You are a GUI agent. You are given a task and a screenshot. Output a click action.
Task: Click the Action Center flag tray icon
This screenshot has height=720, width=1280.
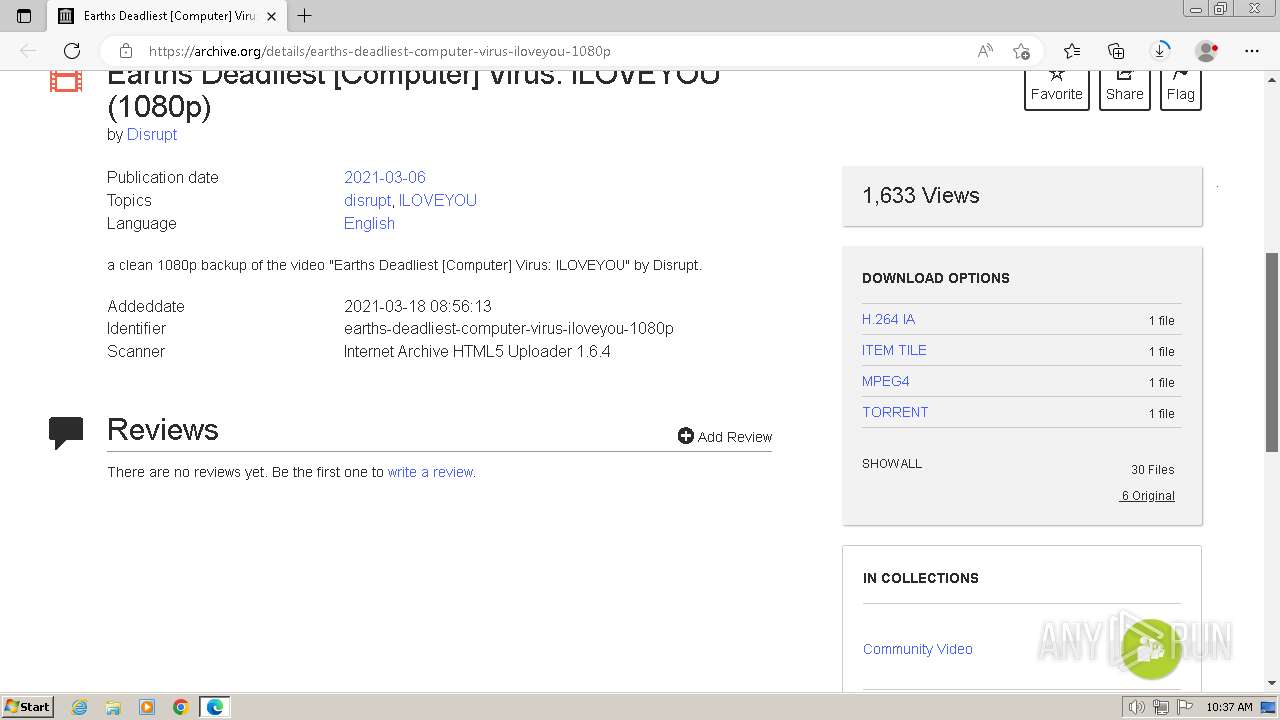pos(1184,707)
